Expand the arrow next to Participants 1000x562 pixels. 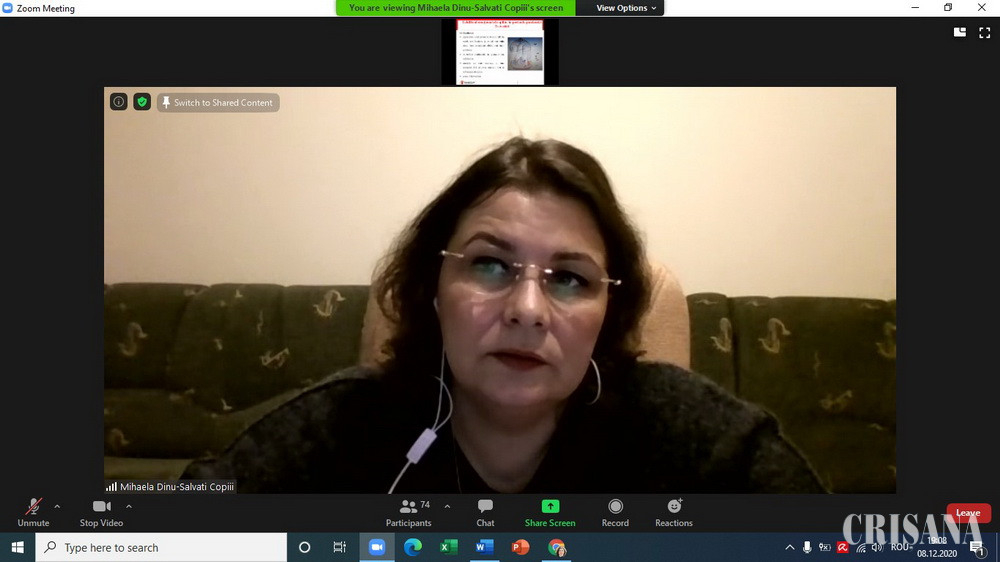tap(447, 506)
